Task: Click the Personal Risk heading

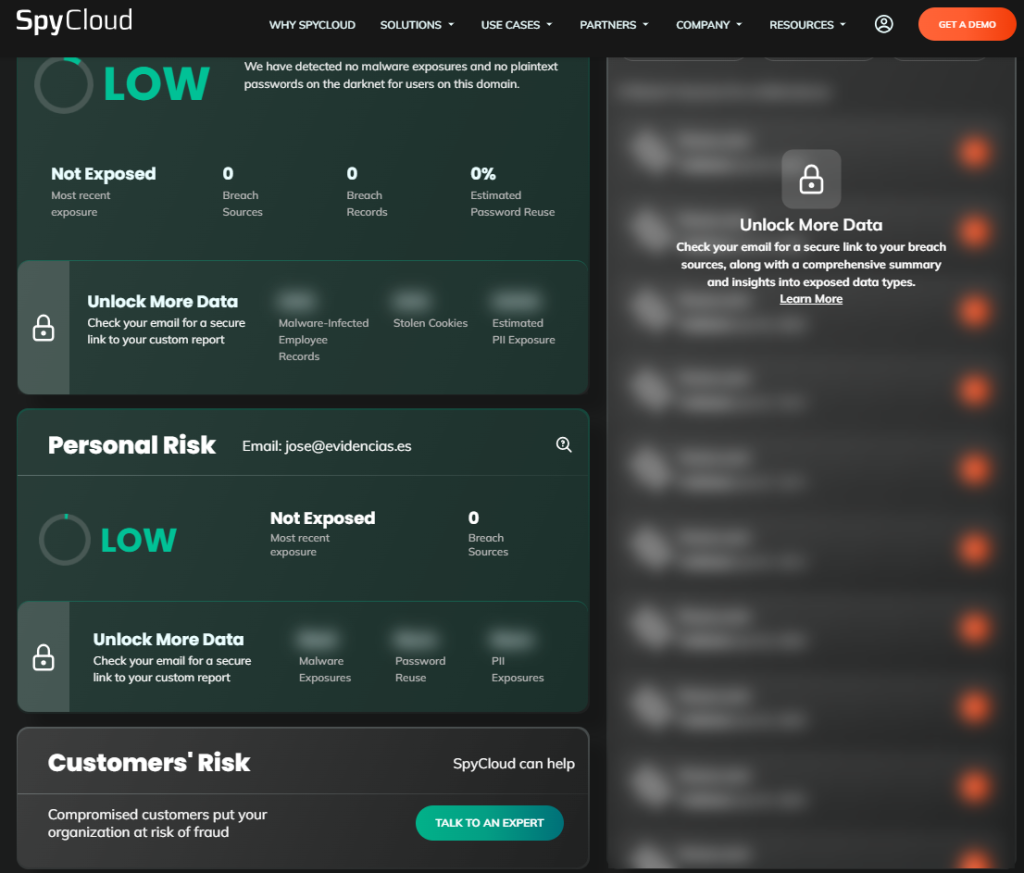Action: [x=132, y=445]
